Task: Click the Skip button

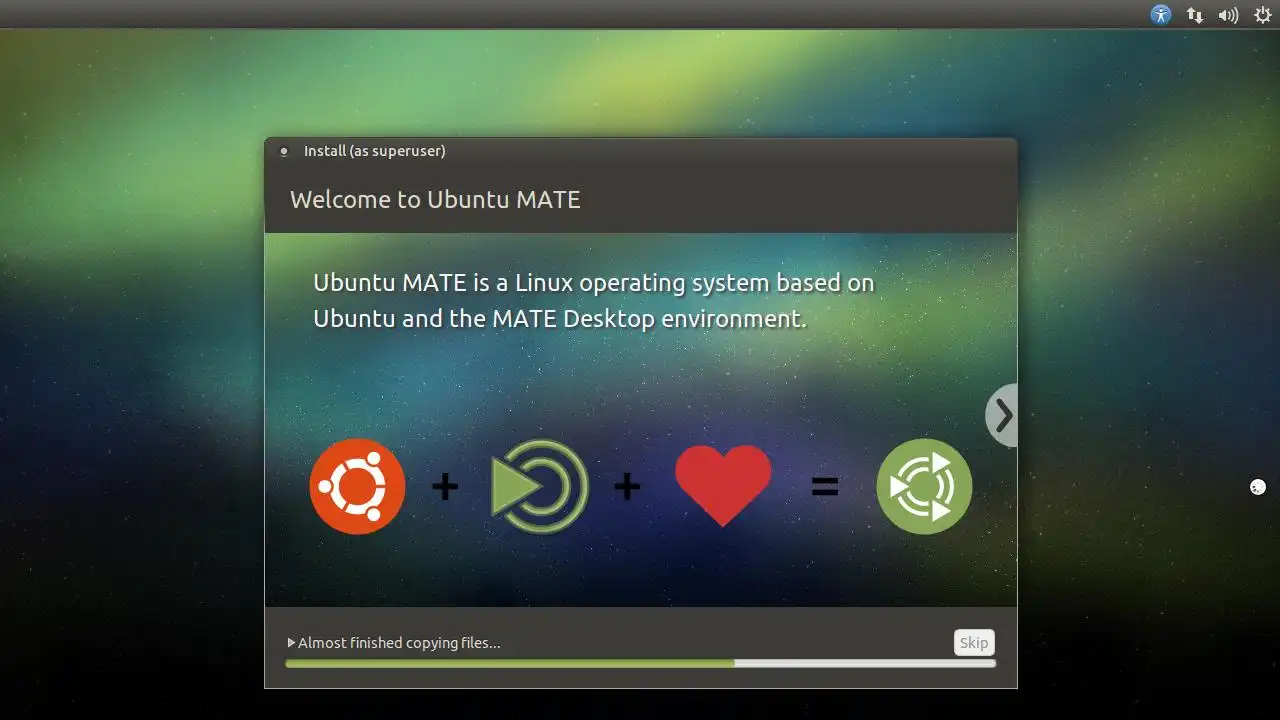Action: [974, 643]
